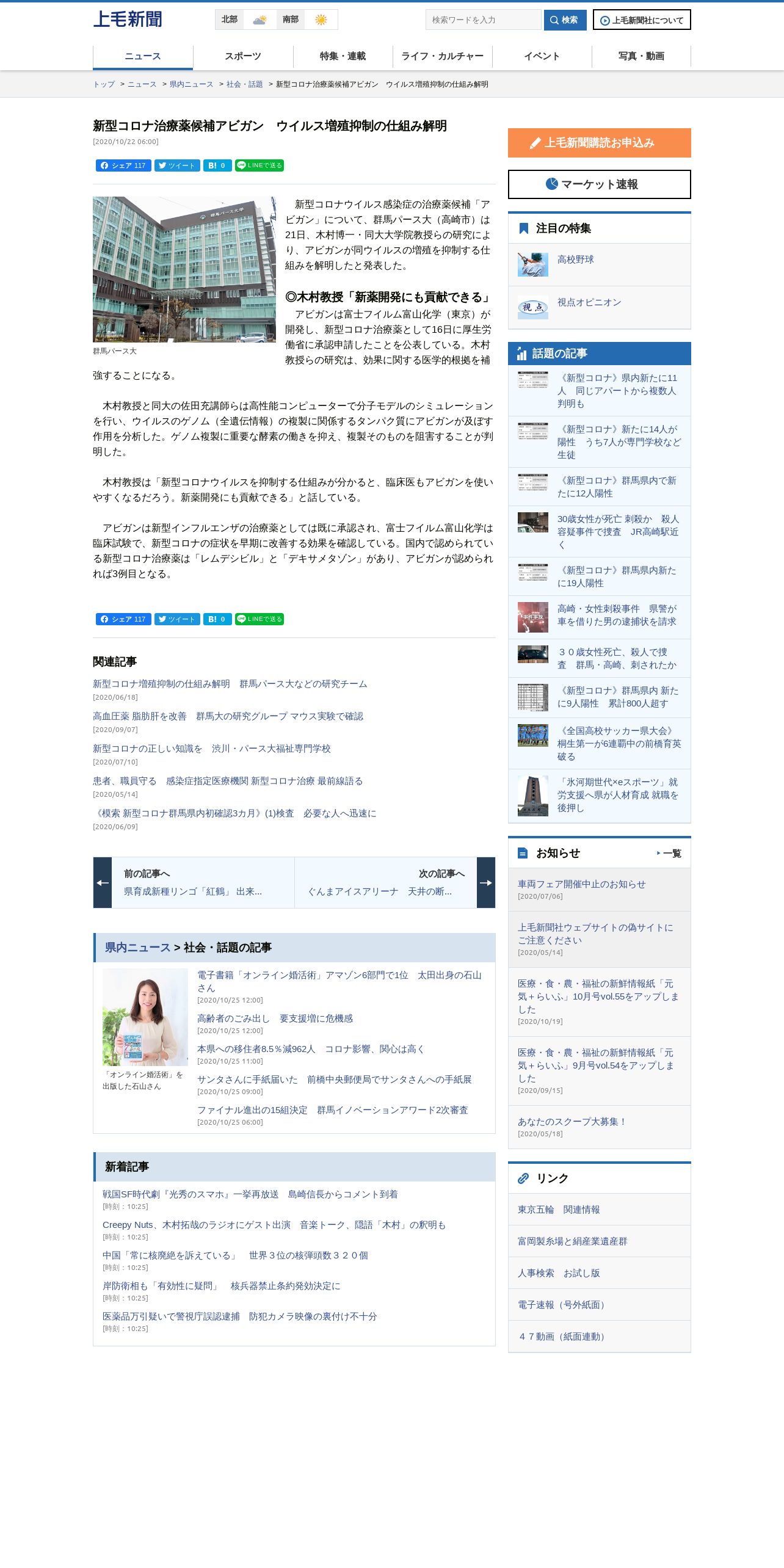Open 県内ニュース link in section header
784x1568 pixels.
(x=137, y=948)
